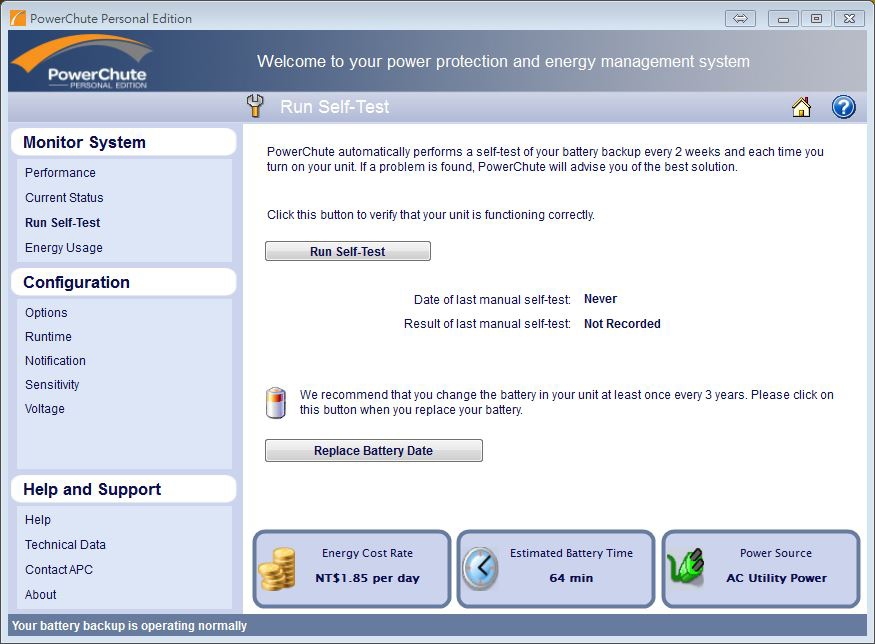Image resolution: width=875 pixels, height=644 pixels.
Task: Click 'AC Utility Power' value
Action: click(776, 578)
